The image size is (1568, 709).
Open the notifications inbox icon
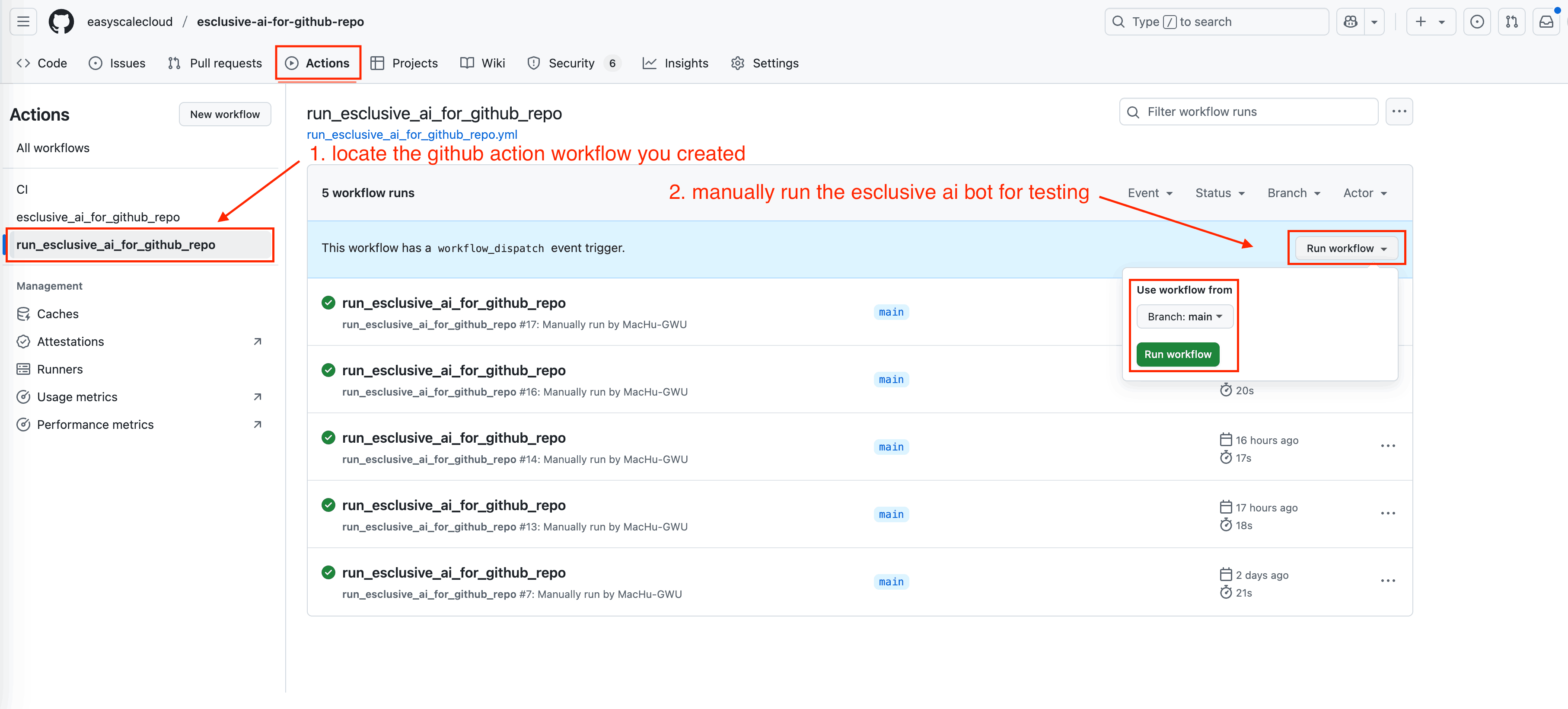pos(1547,21)
